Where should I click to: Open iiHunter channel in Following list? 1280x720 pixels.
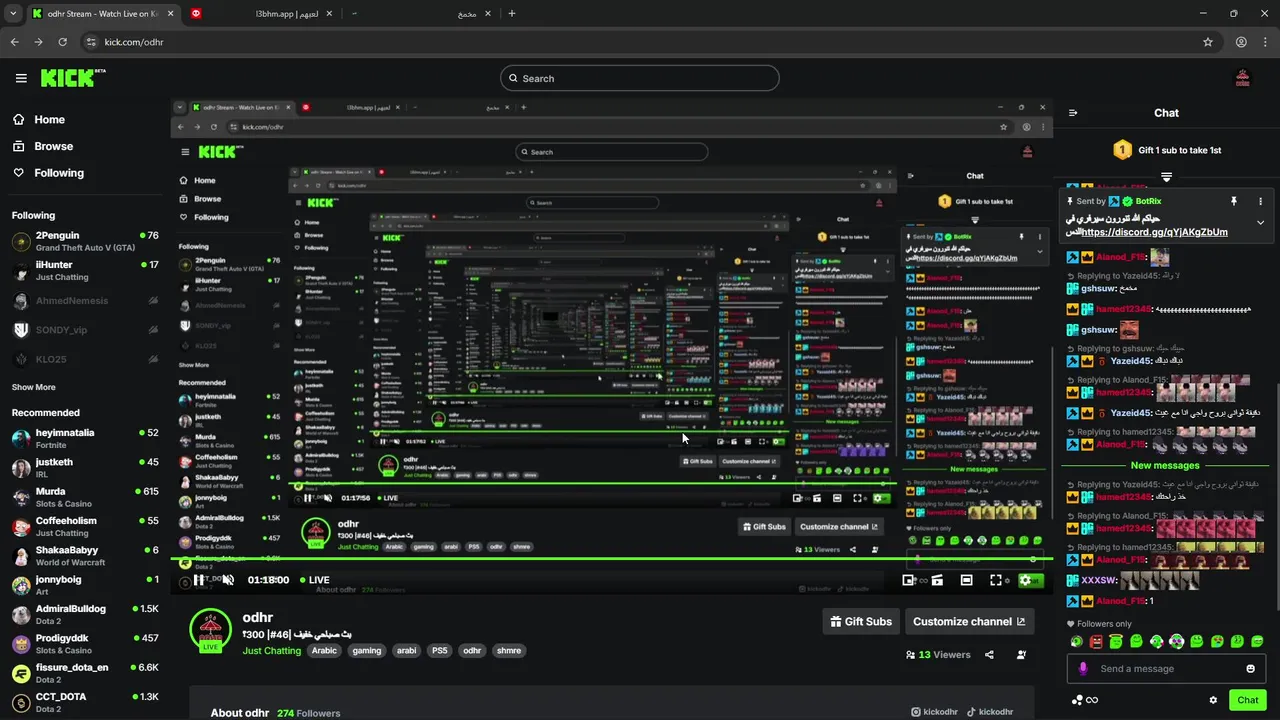tap(85, 270)
